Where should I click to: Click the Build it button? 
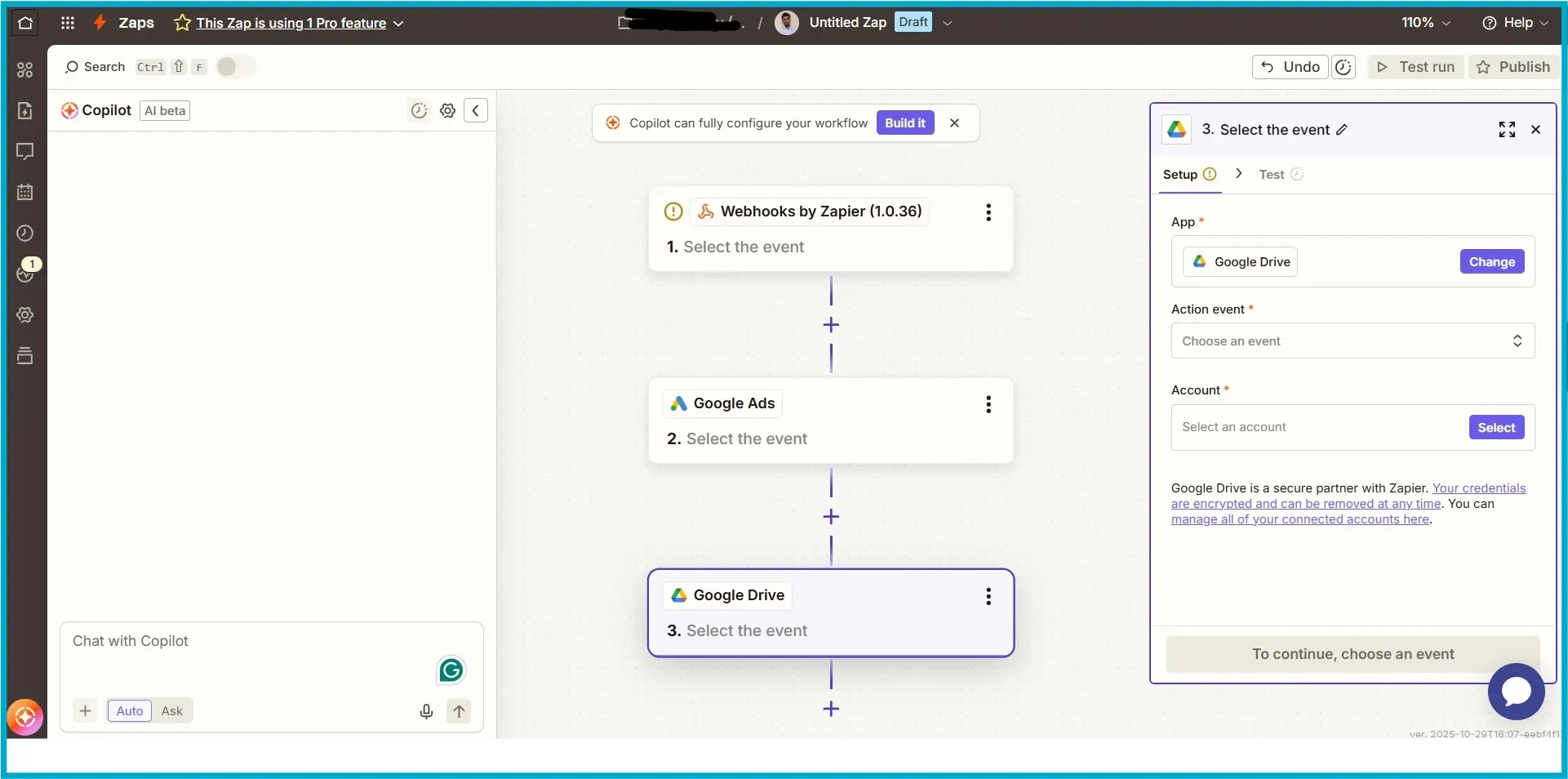(x=904, y=122)
